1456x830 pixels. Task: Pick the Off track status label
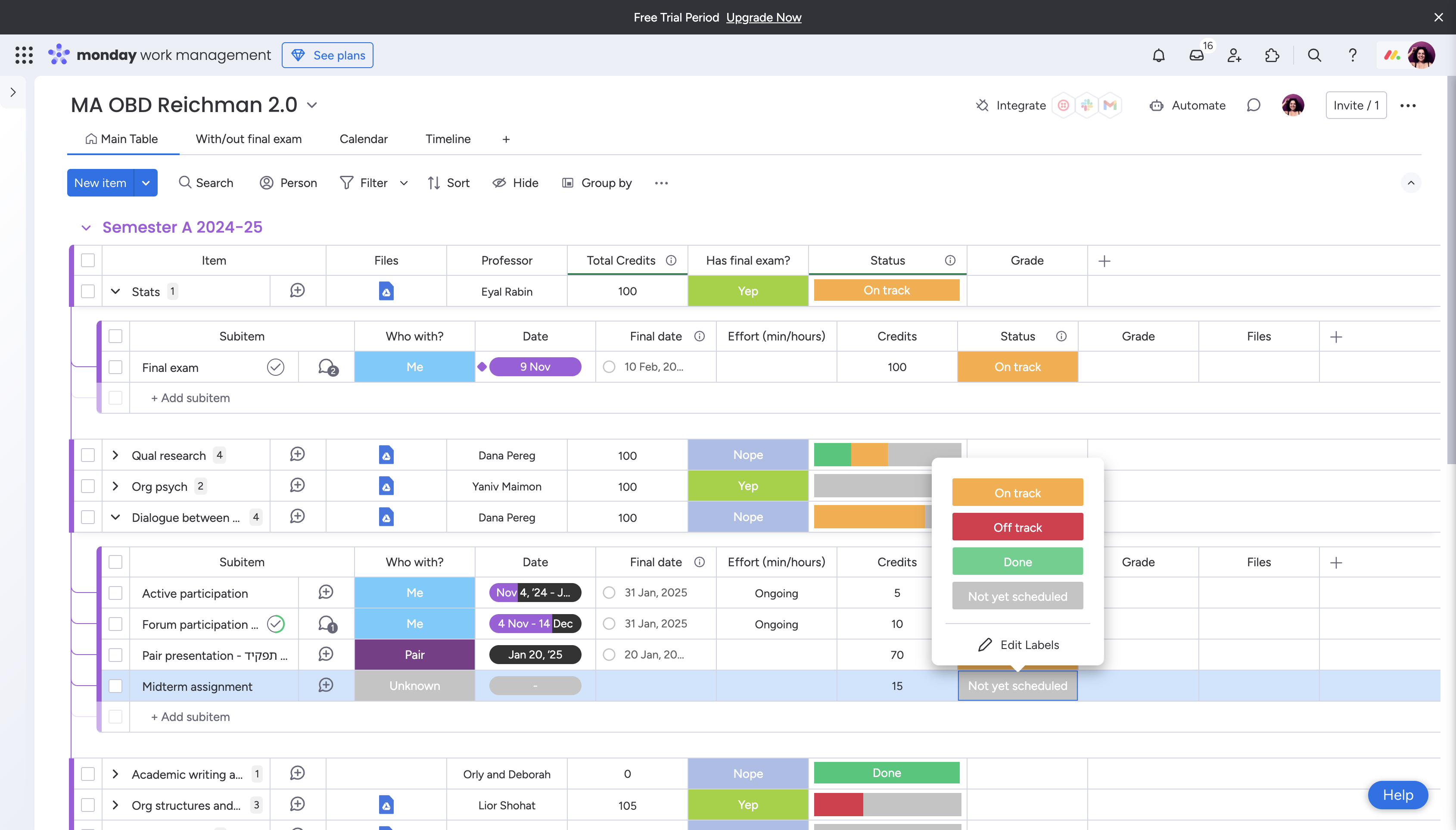pos(1017,527)
